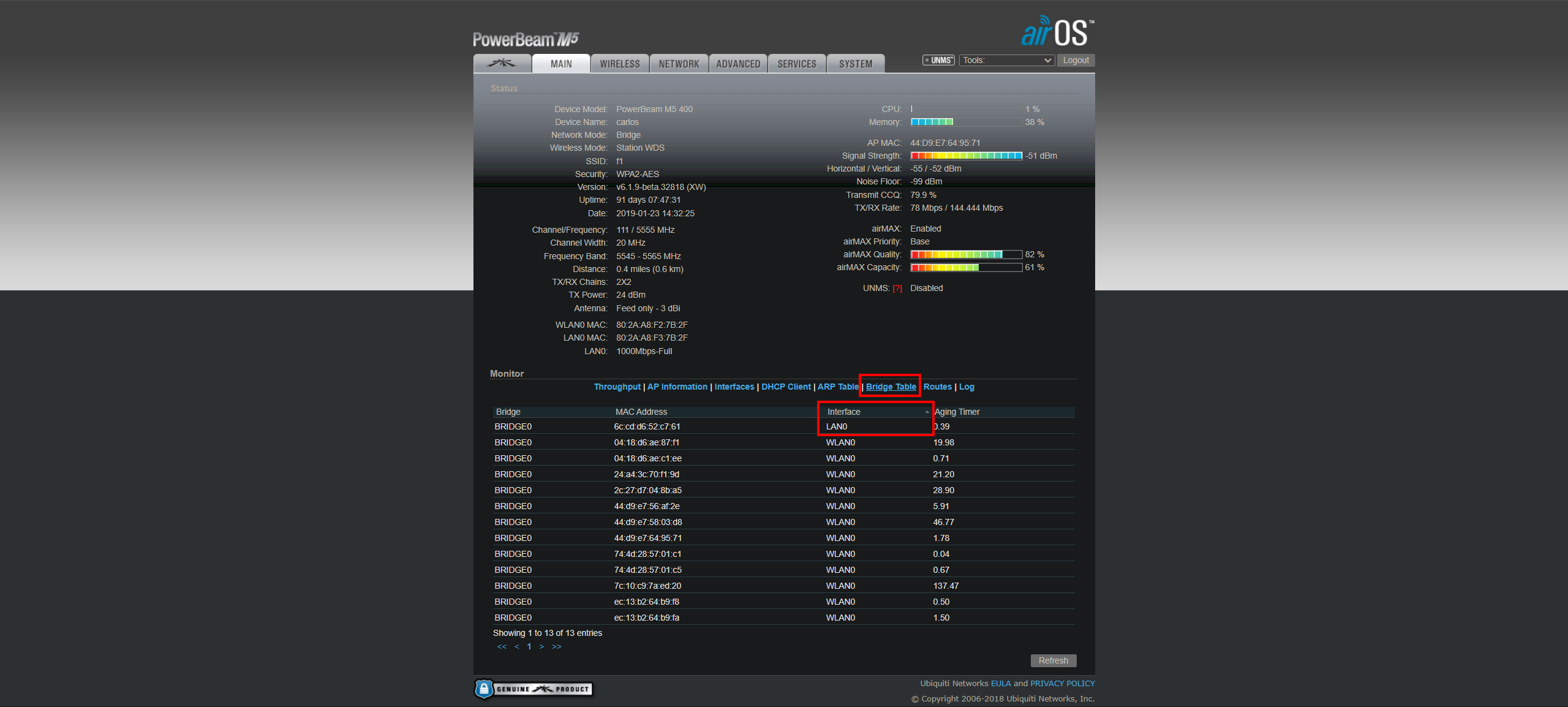Switch to the NETWORK tab
Image resolution: width=1568 pixels, height=707 pixels.
(679, 64)
